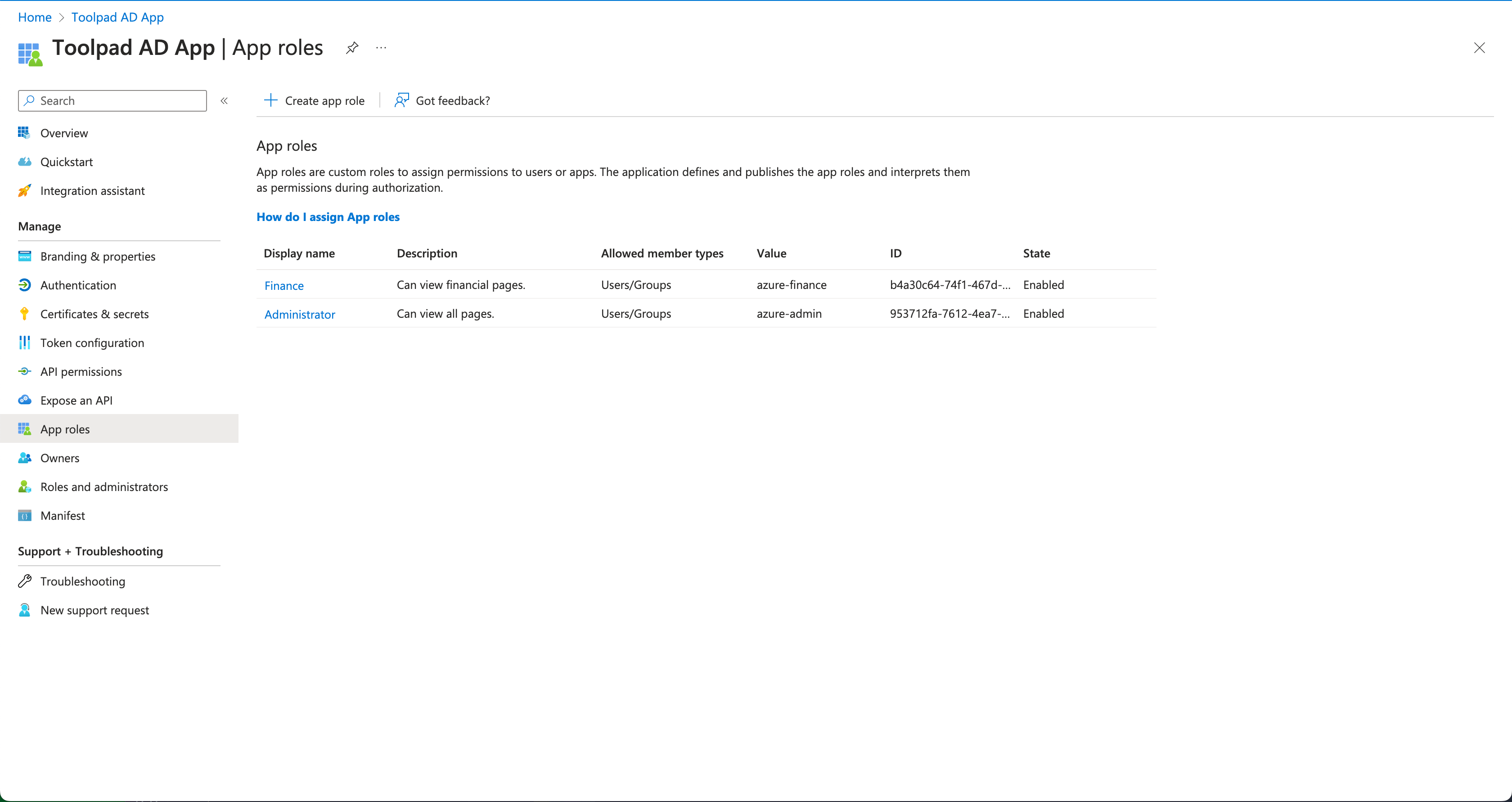Expand the Branding & properties section
The height and width of the screenshot is (802, 1512).
pyautogui.click(x=97, y=256)
